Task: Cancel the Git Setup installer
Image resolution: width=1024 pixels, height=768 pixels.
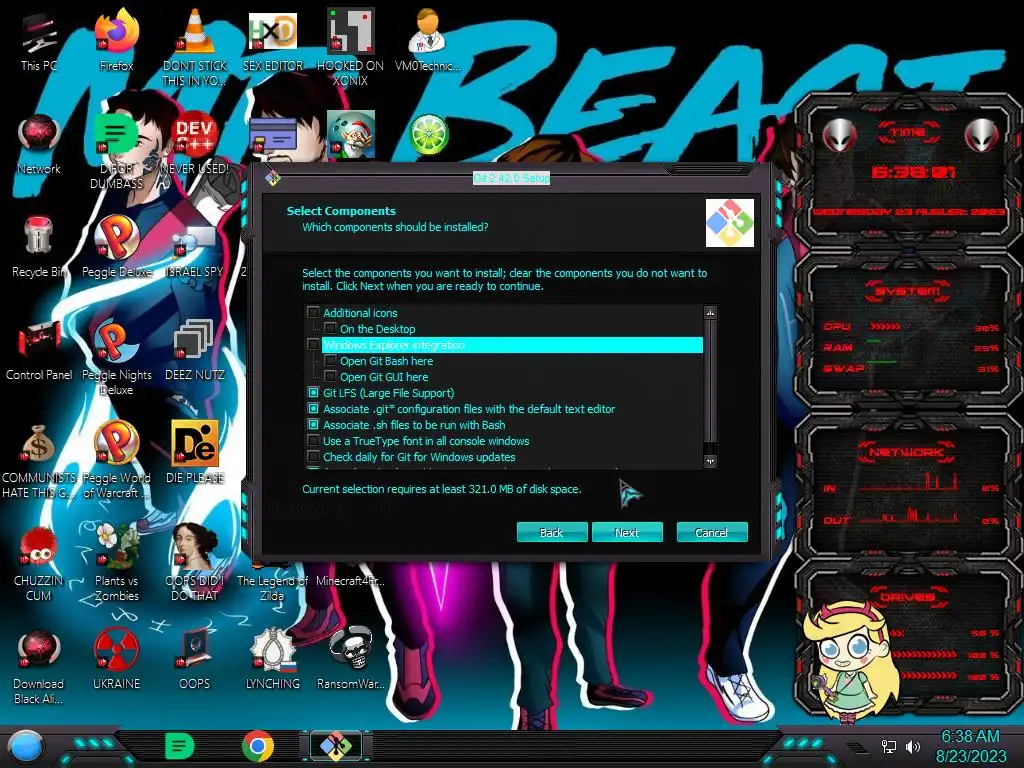Action: (712, 532)
